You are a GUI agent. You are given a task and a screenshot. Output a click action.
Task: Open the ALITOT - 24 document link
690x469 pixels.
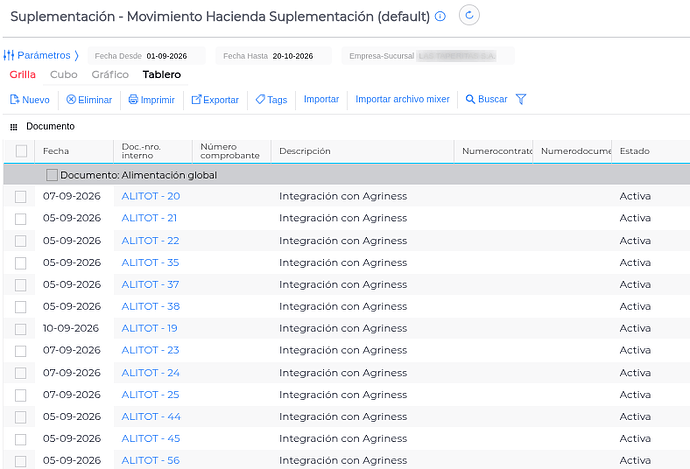150,373
